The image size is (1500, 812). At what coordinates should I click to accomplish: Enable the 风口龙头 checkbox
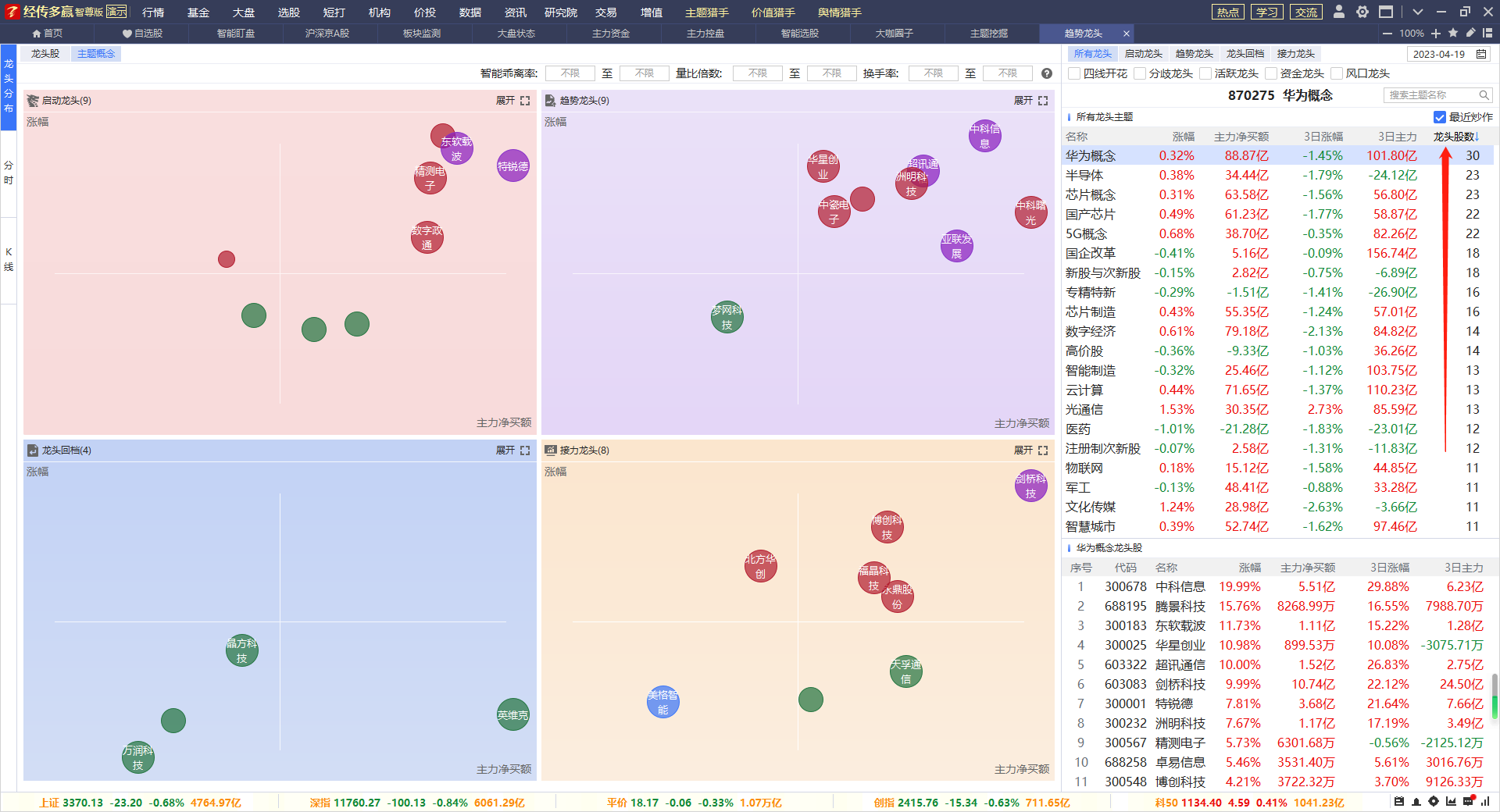coord(1337,73)
